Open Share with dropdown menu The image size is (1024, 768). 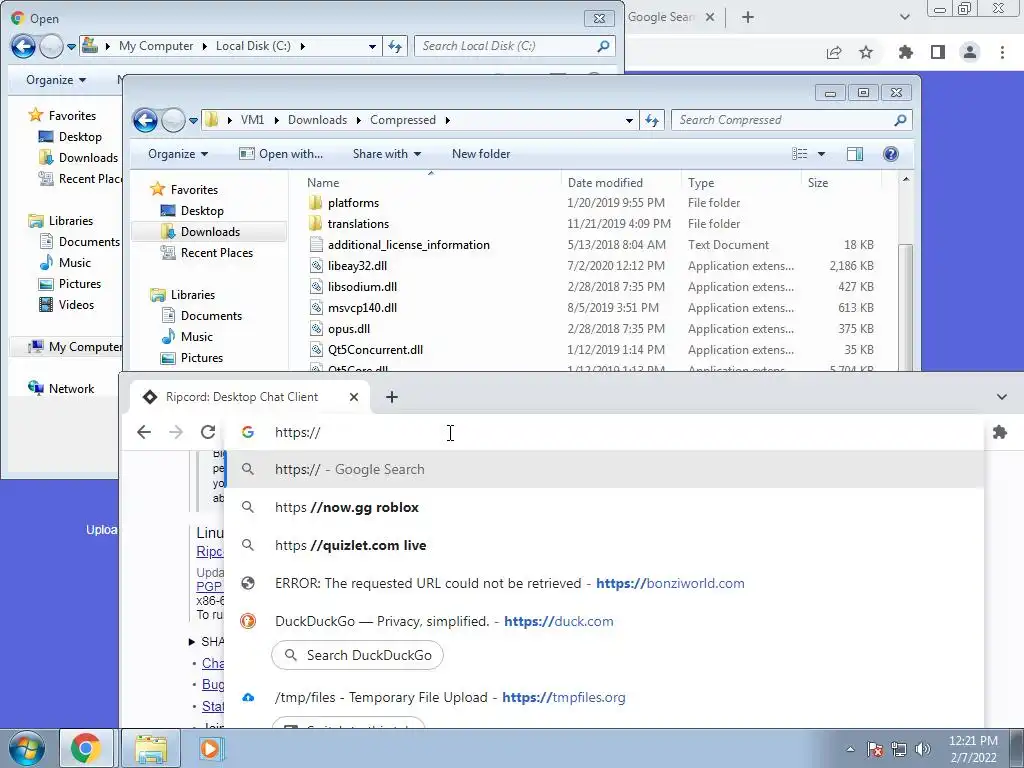pyautogui.click(x=387, y=154)
